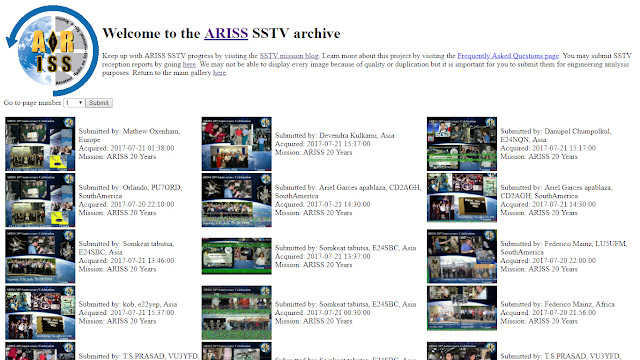Image resolution: width=640 pixels, height=360 pixels.
Task: Open Federico Mainz Africa image thumbnail
Action: pyautogui.click(x=462, y=308)
